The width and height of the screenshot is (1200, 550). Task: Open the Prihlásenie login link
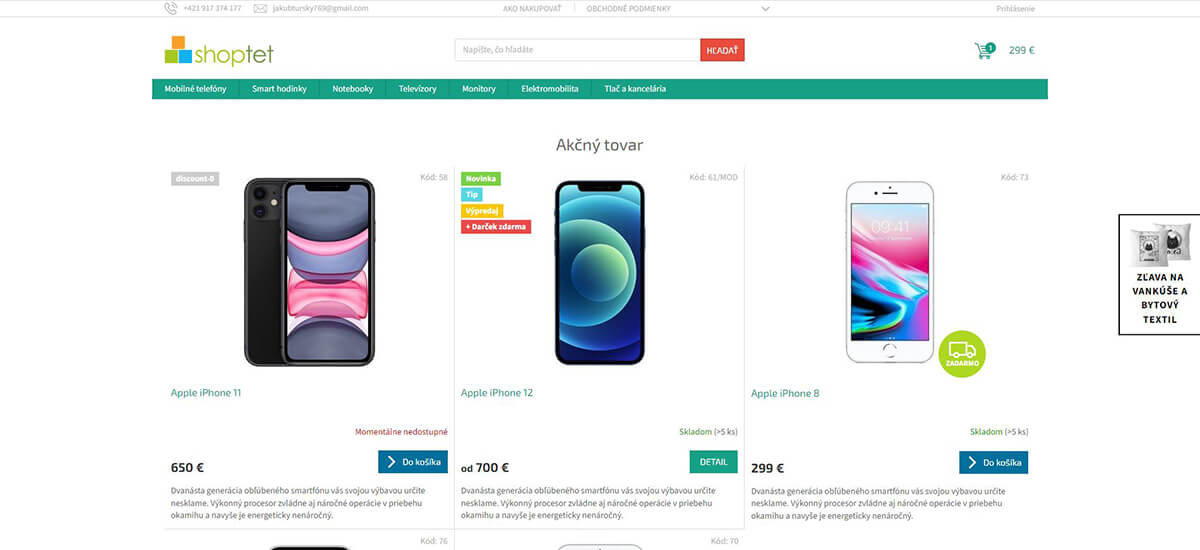point(1015,8)
